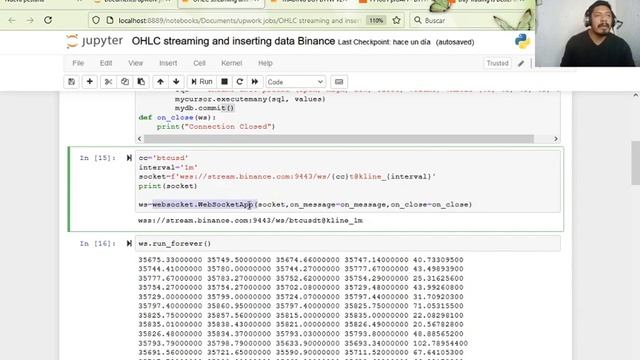Click the 110% zoom level badge
Viewport: 640px width, 360px height.
(x=376, y=20)
